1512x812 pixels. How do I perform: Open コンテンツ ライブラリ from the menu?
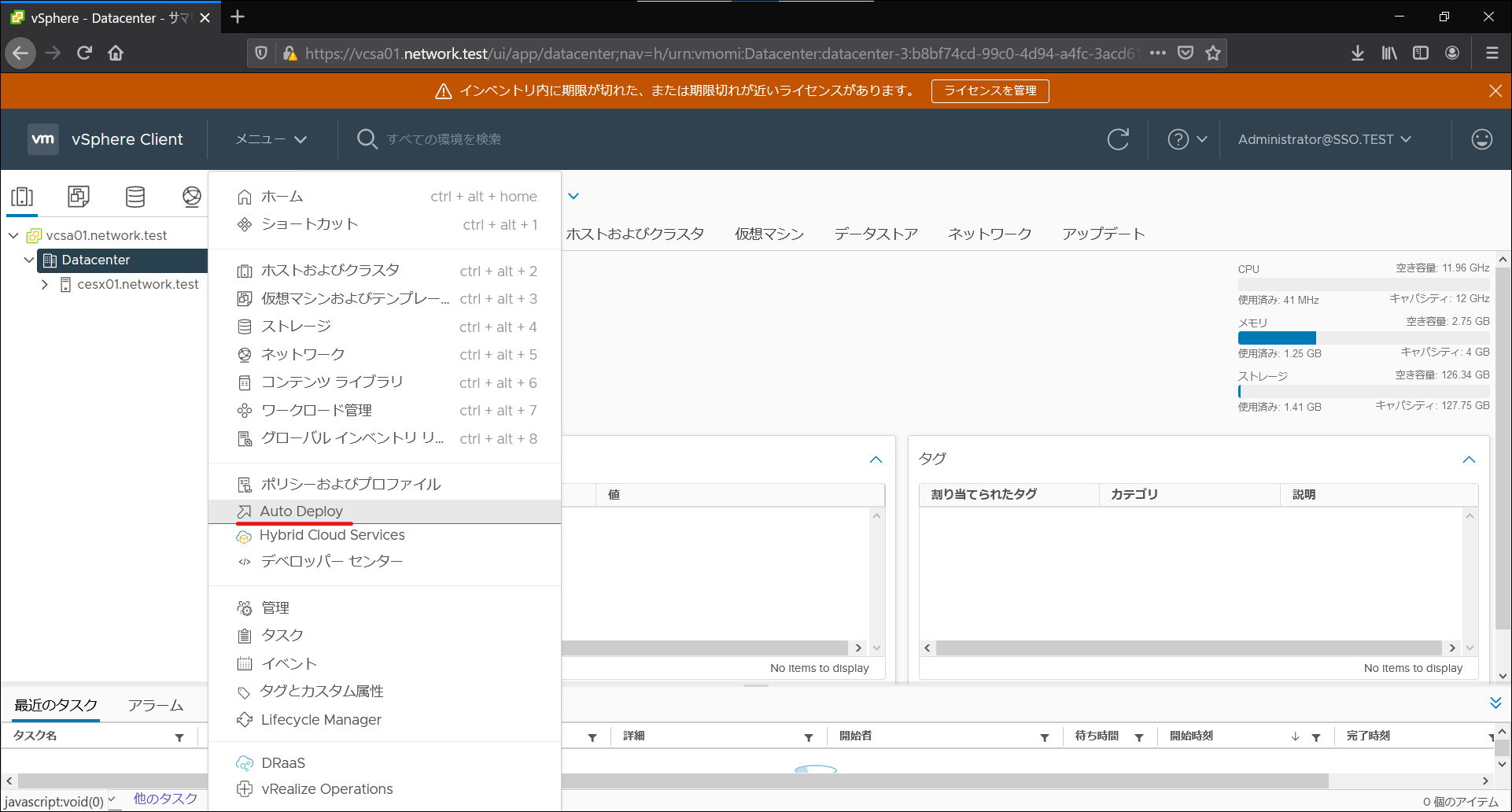385,382
